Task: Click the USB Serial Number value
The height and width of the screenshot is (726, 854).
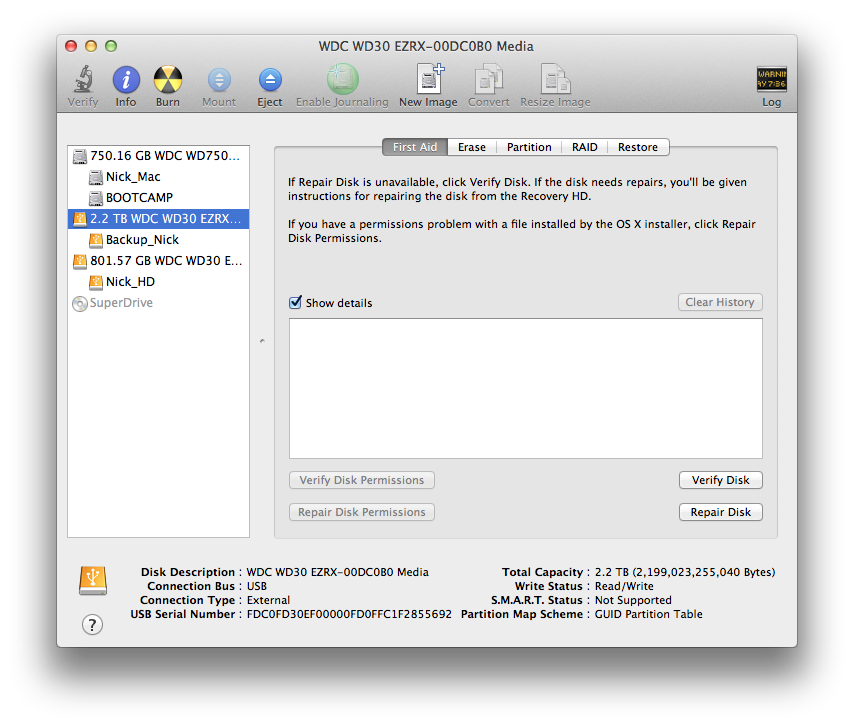Action: [x=349, y=614]
